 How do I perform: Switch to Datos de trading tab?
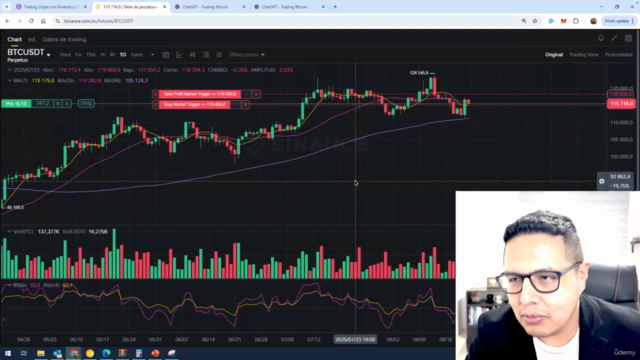pos(64,40)
